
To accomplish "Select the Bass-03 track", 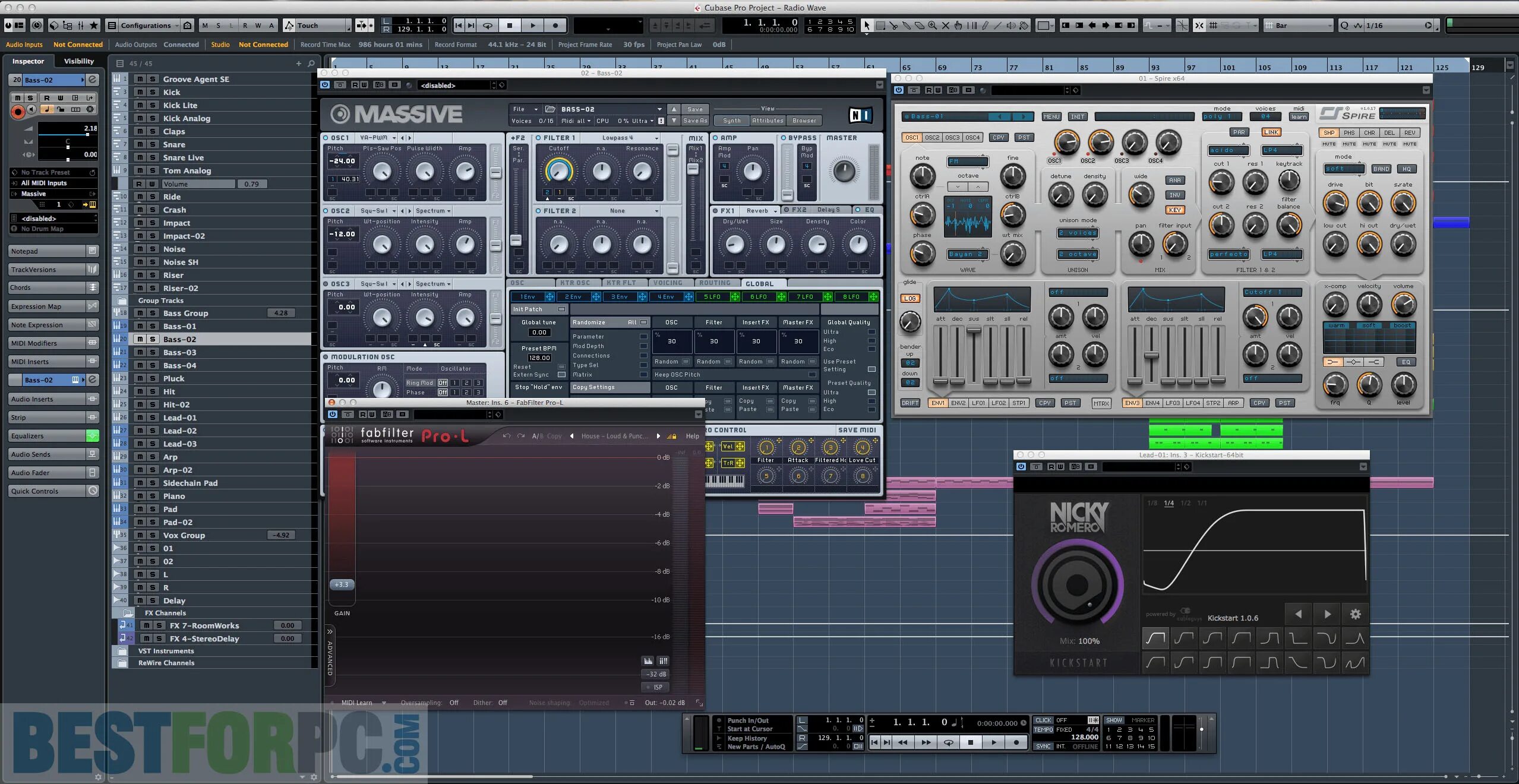I will [179, 352].
